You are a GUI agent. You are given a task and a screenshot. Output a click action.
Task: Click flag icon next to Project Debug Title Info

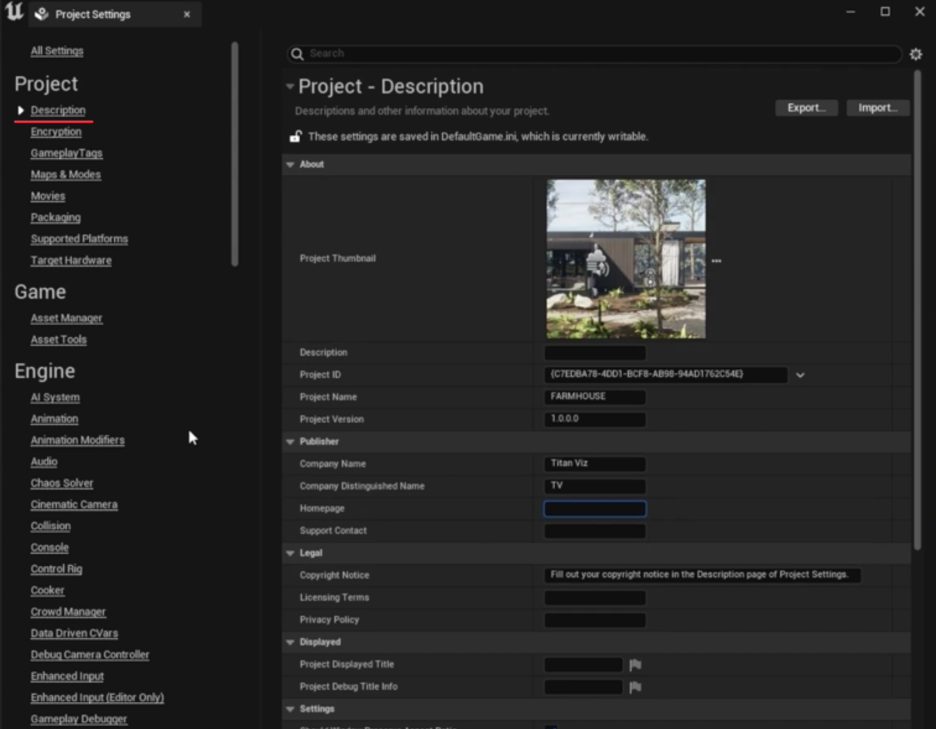tap(635, 687)
